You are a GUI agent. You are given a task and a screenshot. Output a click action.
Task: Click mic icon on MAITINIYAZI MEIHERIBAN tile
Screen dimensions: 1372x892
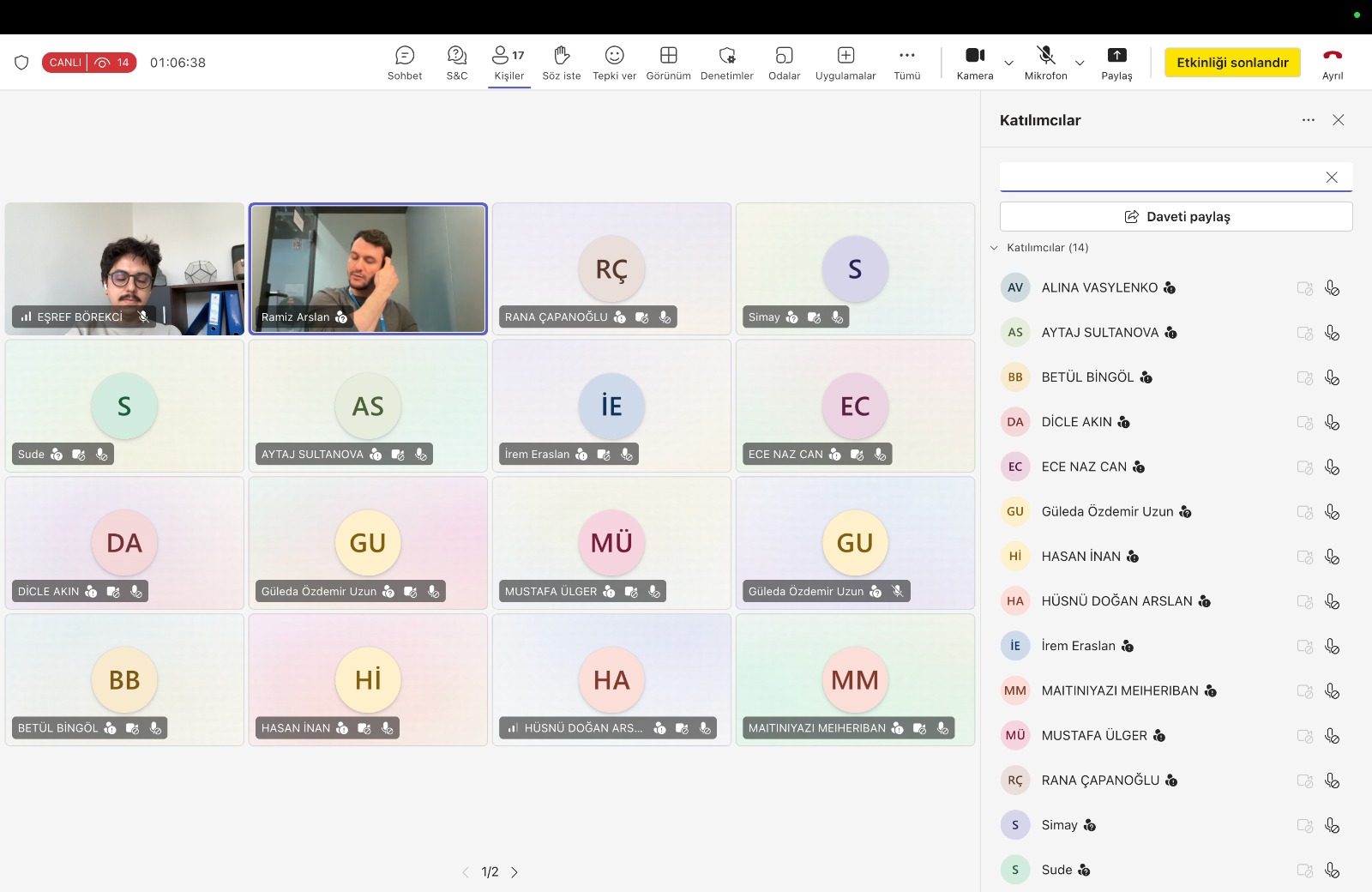942,728
